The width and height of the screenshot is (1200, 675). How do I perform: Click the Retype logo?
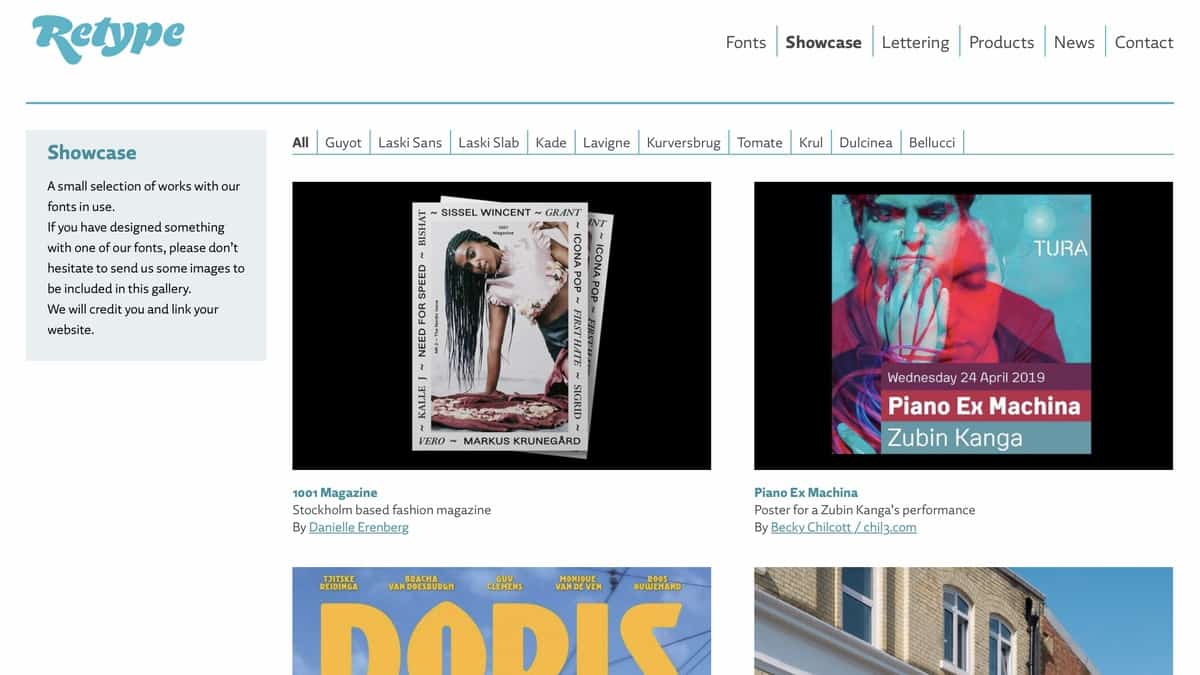(x=108, y=39)
